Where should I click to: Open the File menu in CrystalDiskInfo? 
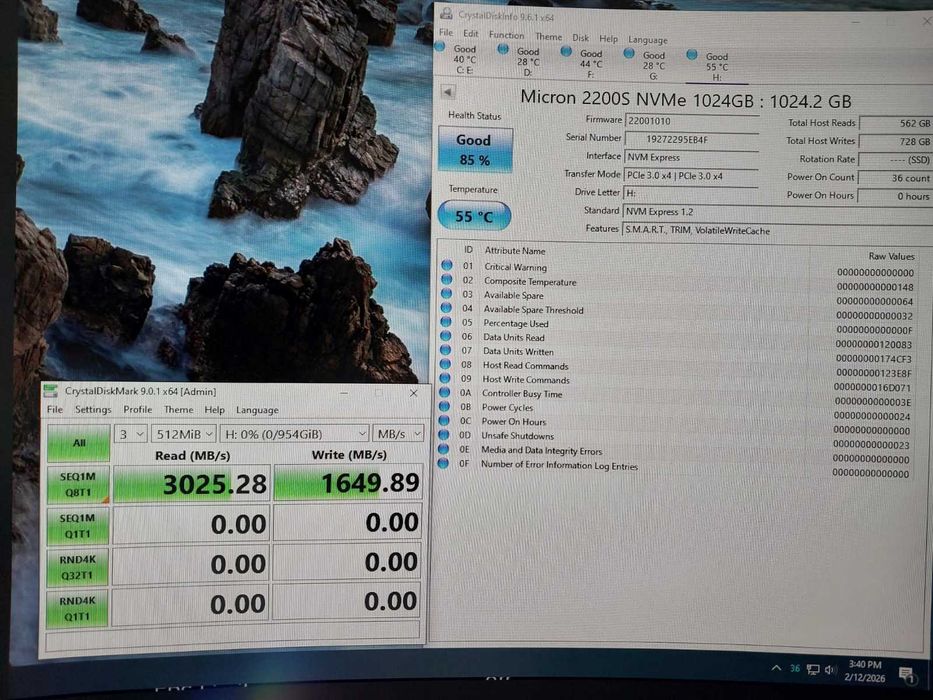tap(446, 33)
